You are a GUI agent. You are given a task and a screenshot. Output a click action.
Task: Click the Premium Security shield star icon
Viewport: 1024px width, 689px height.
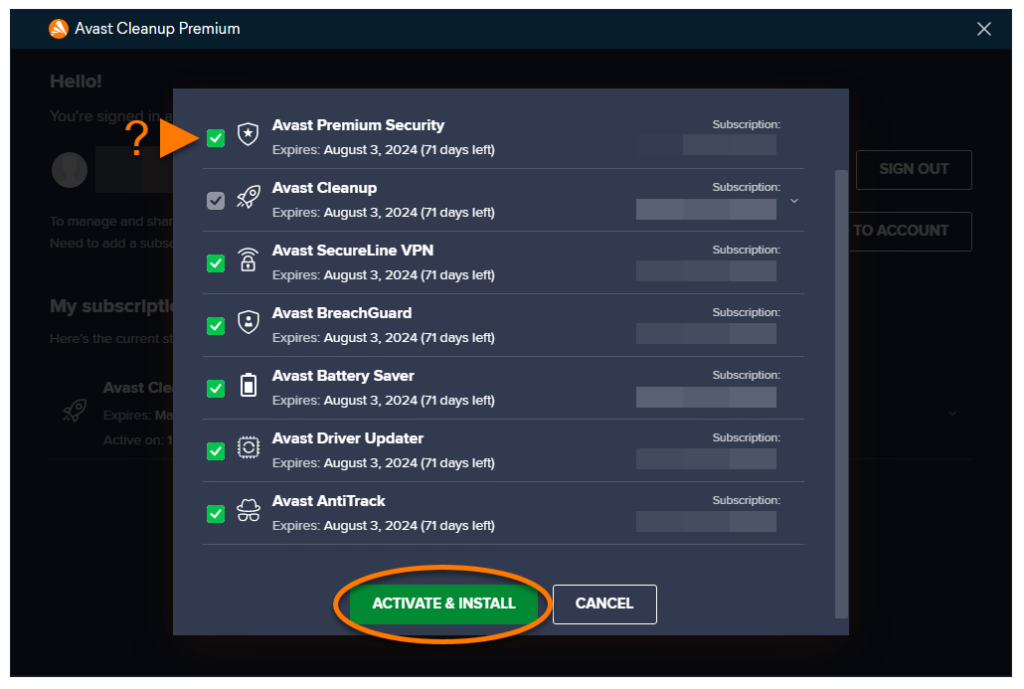tap(248, 134)
